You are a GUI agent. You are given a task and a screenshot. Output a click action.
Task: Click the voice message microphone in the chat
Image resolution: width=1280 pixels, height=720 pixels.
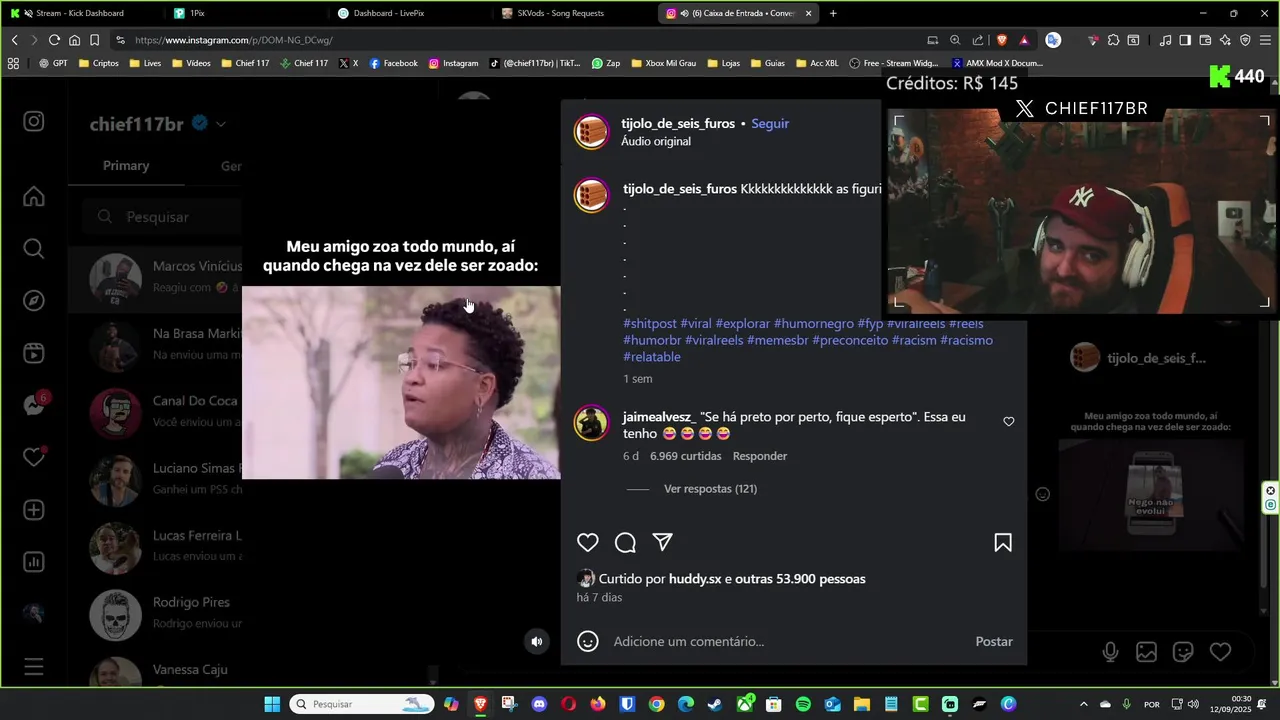pos(1110,652)
